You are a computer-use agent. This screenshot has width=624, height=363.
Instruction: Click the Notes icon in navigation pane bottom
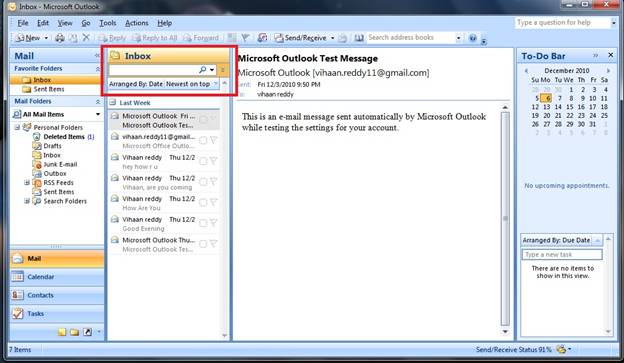click(62, 332)
